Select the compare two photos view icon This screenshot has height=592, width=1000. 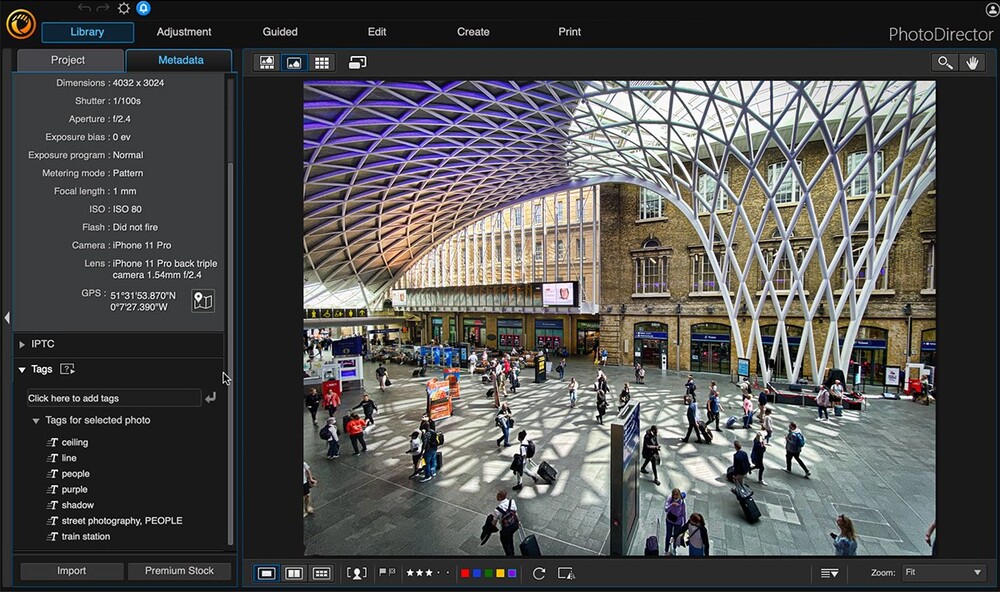coord(293,572)
